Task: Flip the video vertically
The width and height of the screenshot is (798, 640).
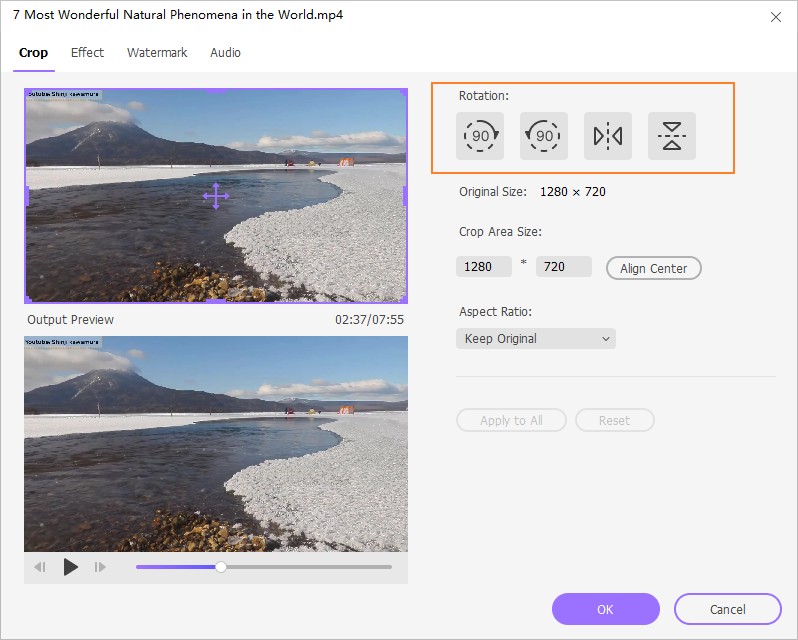Action: [672, 136]
